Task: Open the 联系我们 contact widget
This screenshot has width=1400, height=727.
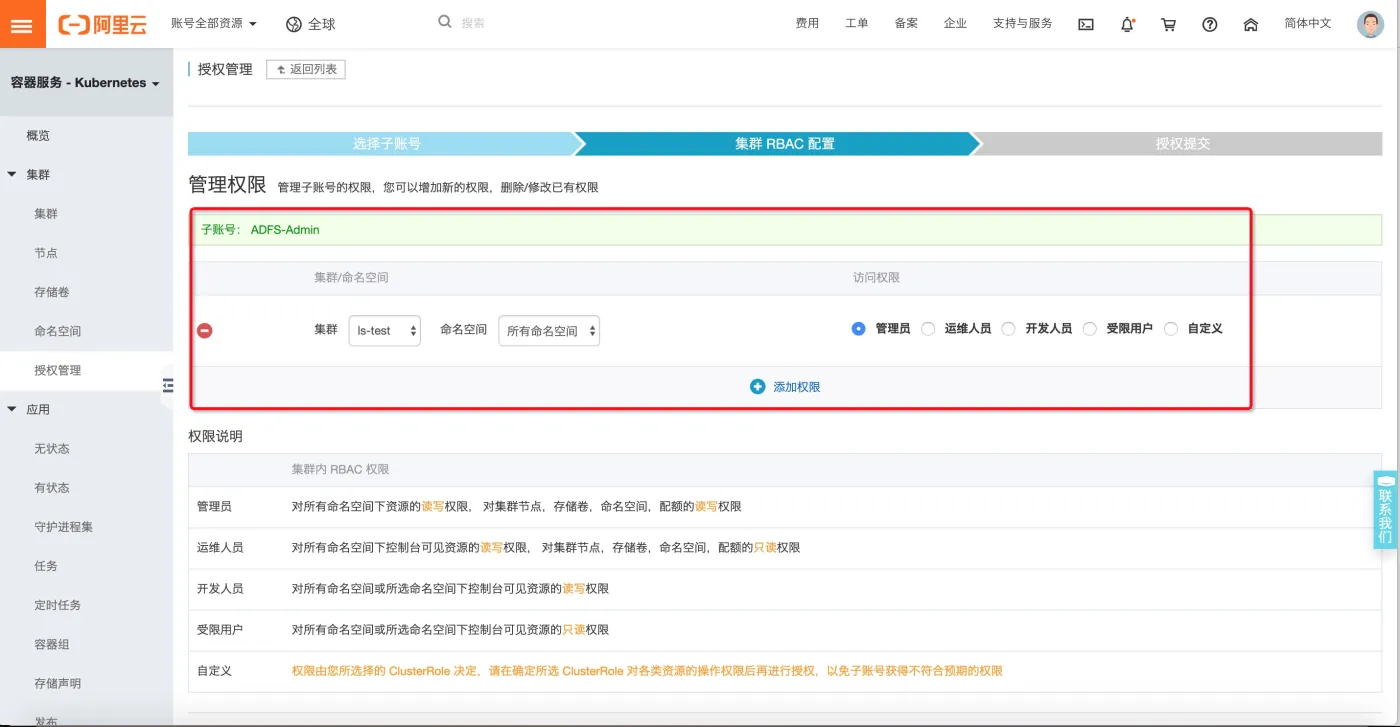Action: pos(1385,510)
